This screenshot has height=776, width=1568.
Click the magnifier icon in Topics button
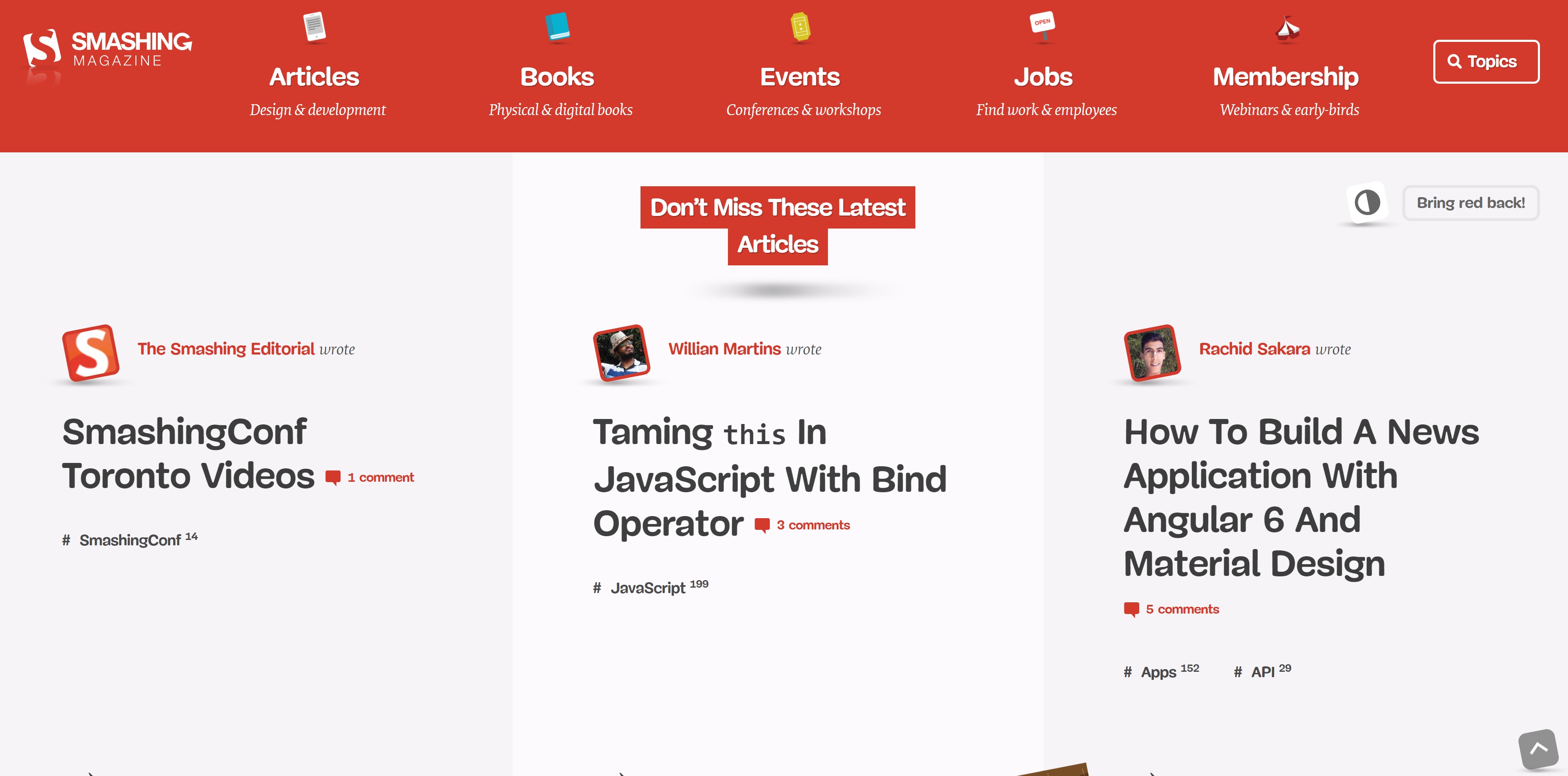tap(1454, 62)
